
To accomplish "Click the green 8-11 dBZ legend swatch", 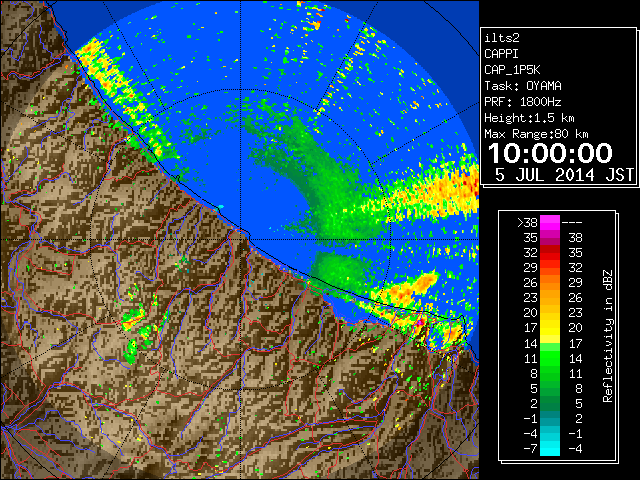I will [x=550, y=373].
